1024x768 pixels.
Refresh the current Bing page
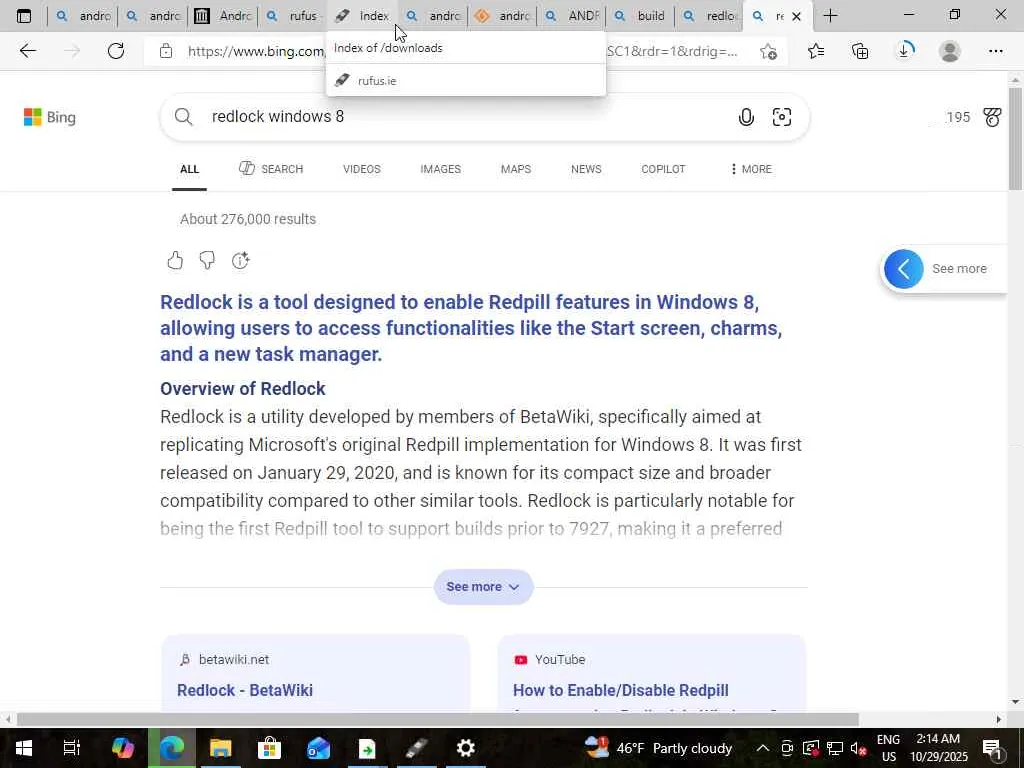pos(116,51)
